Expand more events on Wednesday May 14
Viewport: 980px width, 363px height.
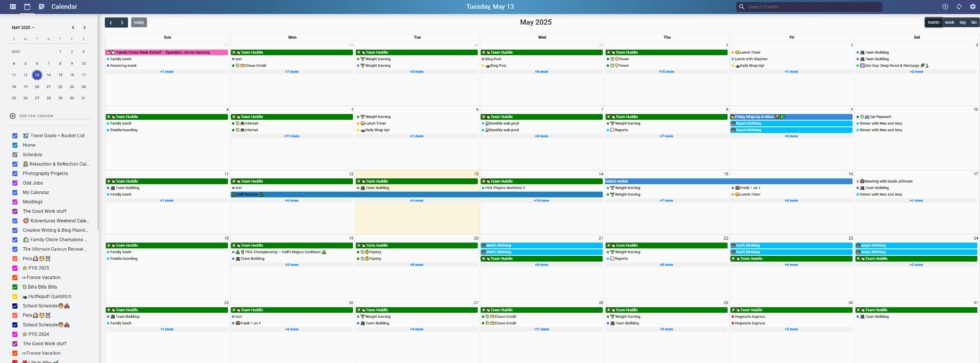click(542, 201)
